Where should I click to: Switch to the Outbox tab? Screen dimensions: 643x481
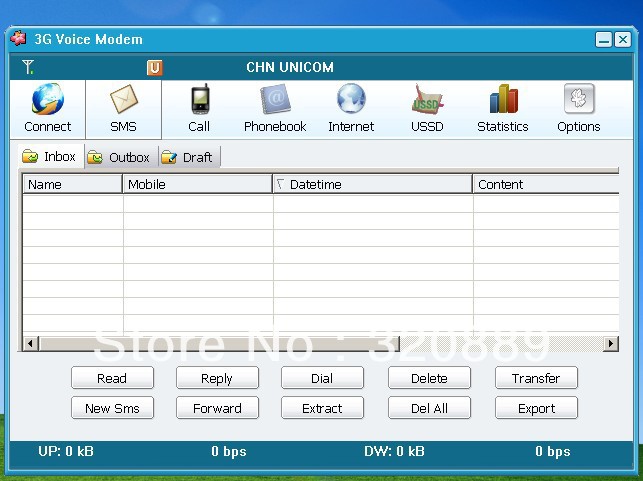121,157
